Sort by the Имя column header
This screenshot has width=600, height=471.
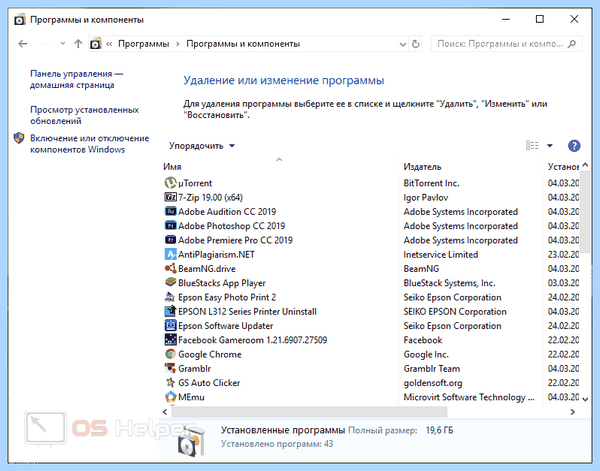click(x=172, y=166)
